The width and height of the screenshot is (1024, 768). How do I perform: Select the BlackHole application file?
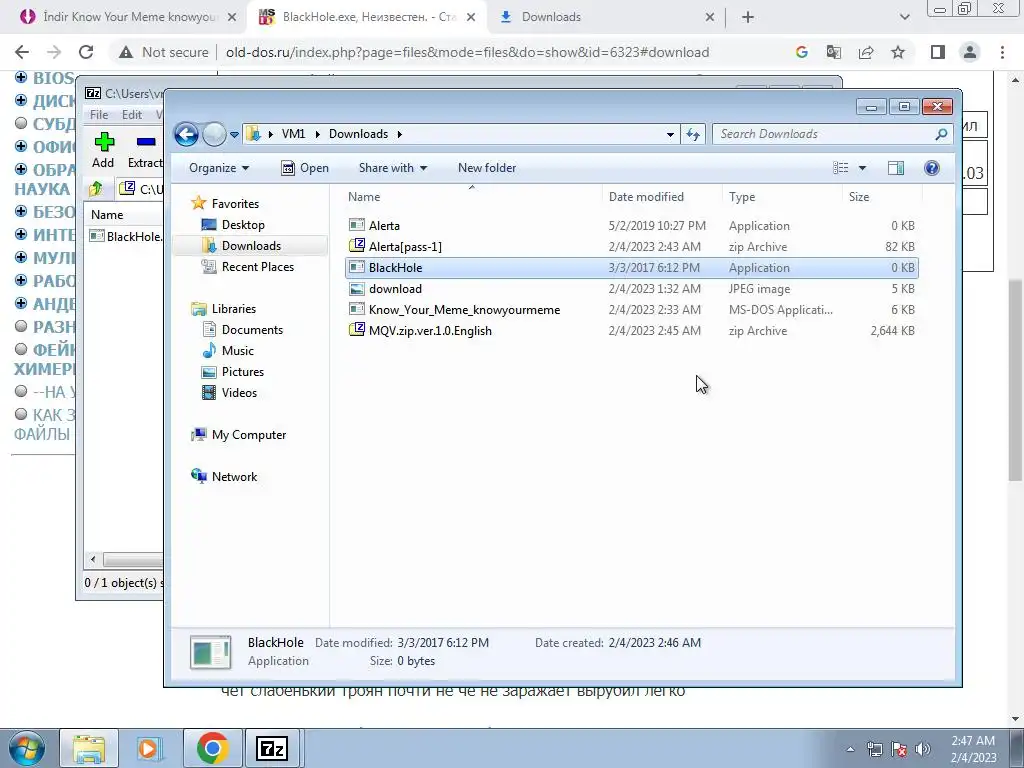[631, 268]
